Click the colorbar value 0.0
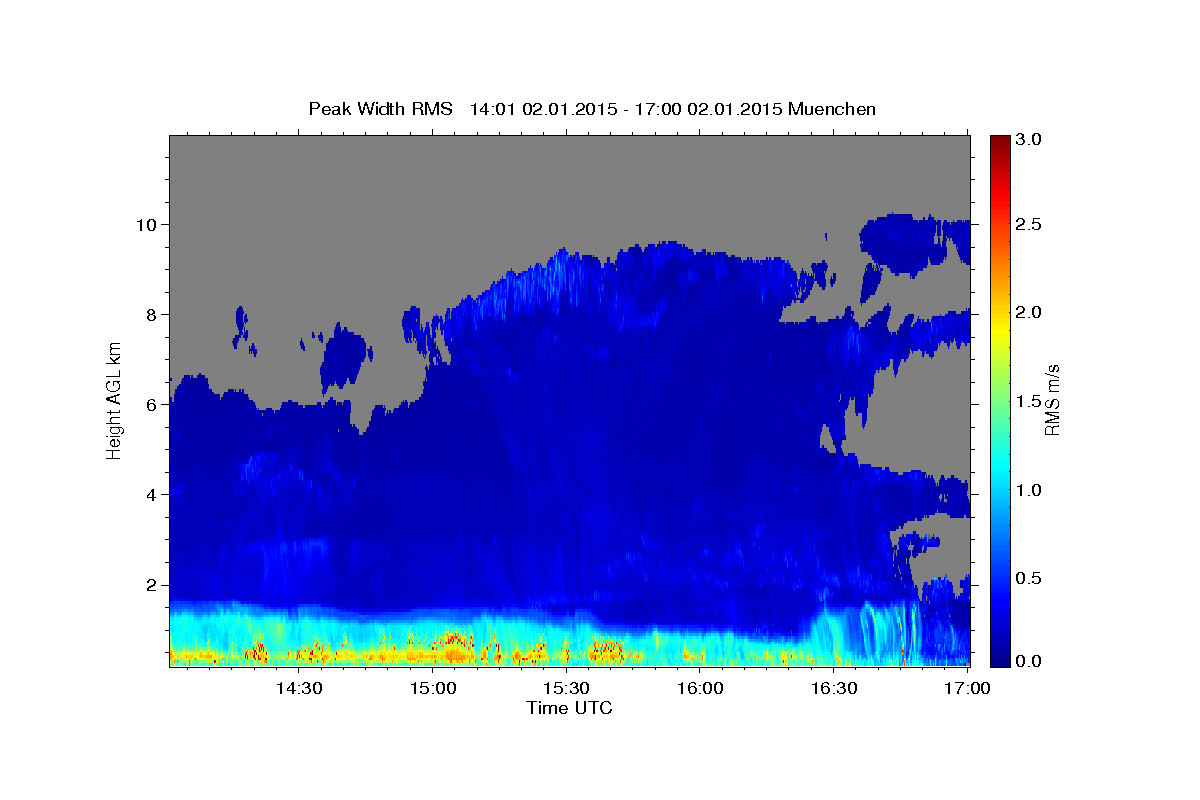1200x800 pixels. coord(1029,661)
